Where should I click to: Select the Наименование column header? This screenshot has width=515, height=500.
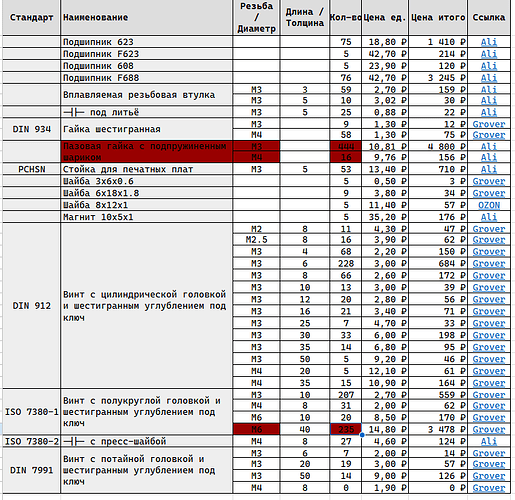[x=147, y=17]
